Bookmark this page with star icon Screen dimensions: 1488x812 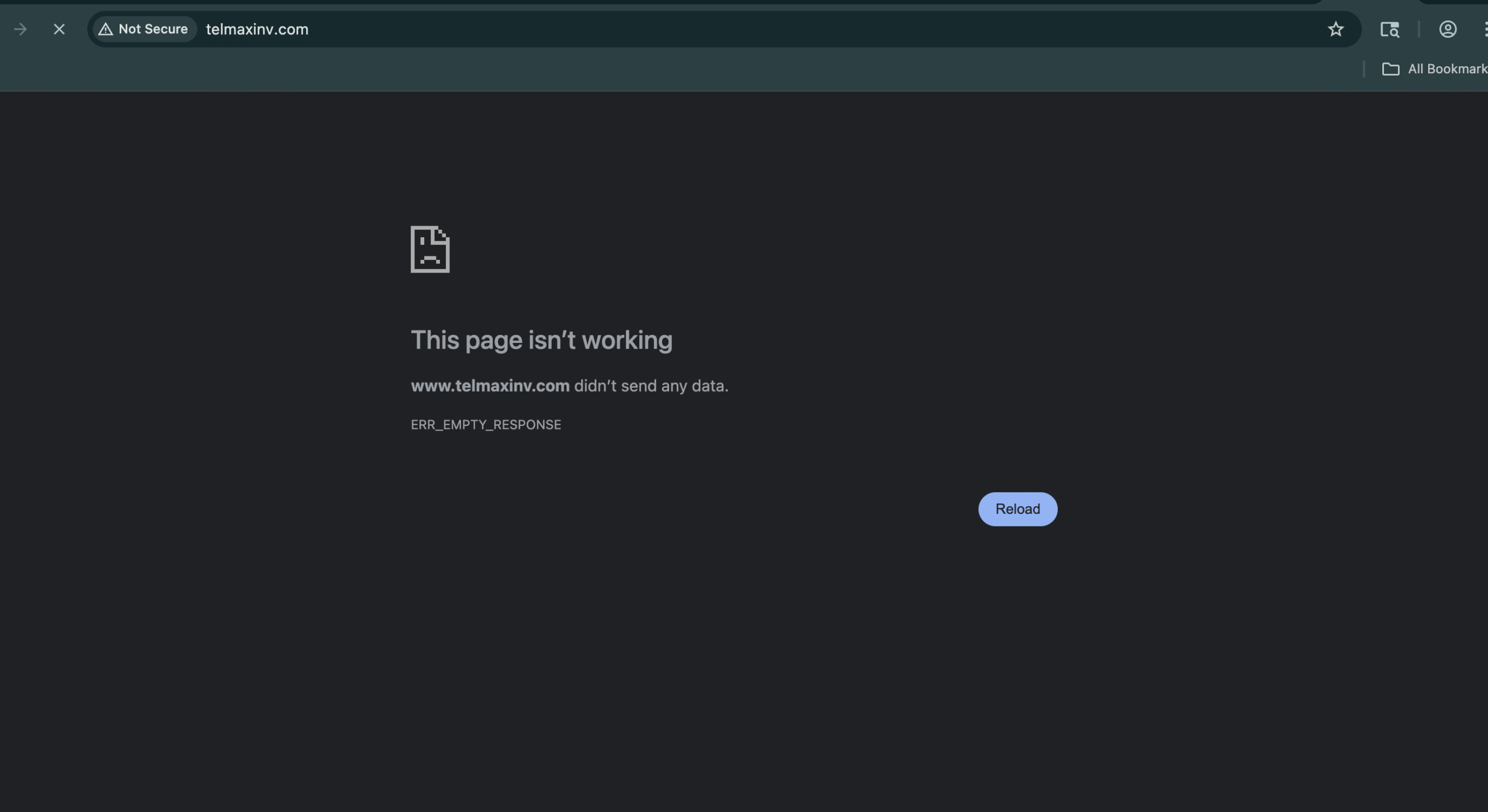(x=1335, y=29)
